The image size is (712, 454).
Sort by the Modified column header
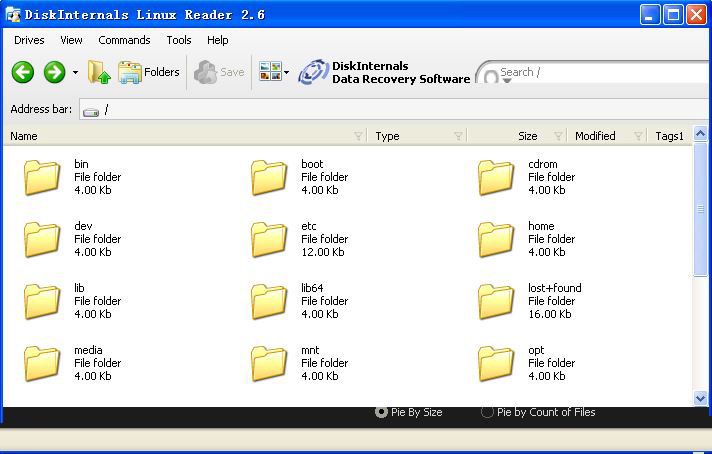[x=595, y=136]
